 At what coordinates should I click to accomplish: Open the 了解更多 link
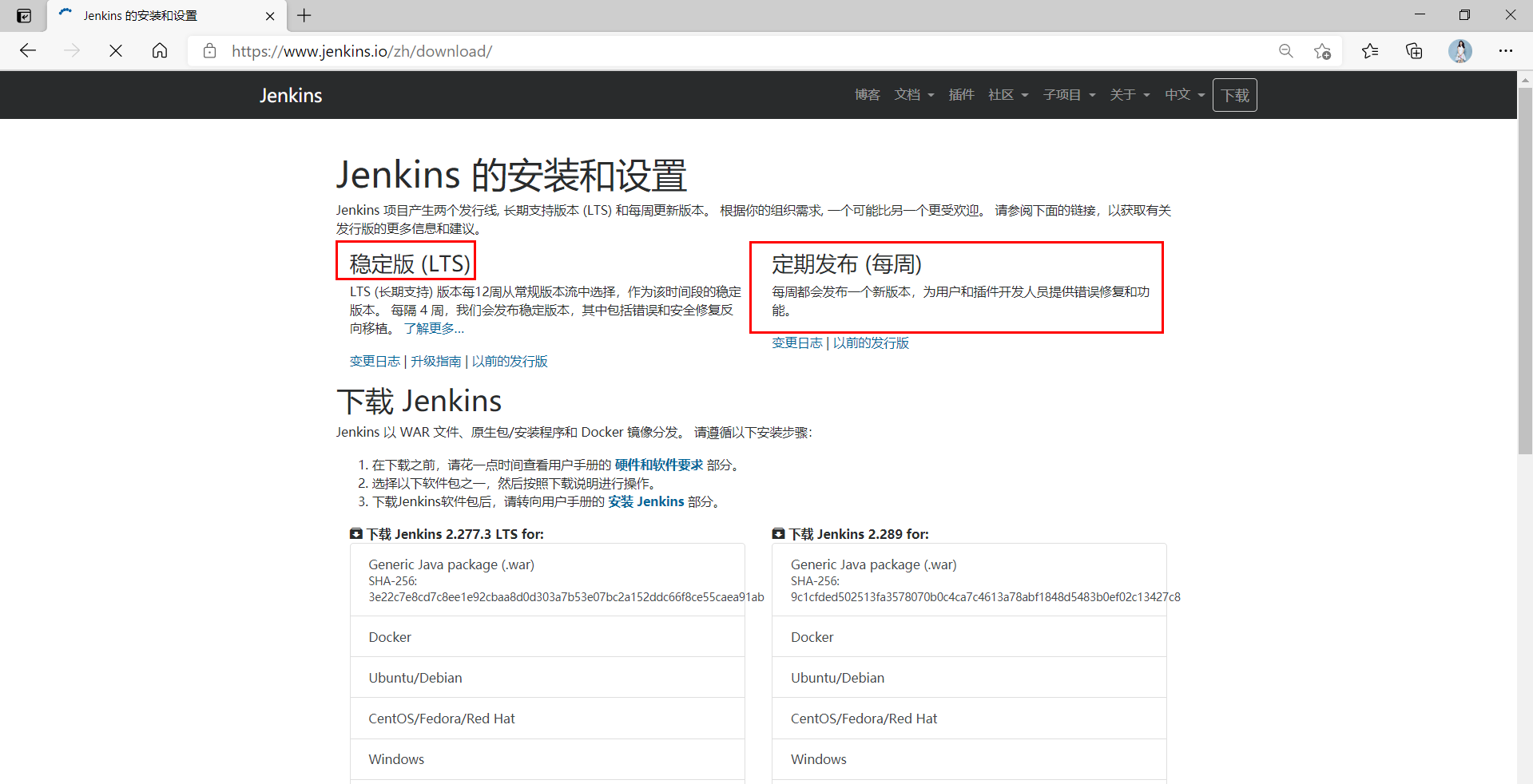click(433, 328)
